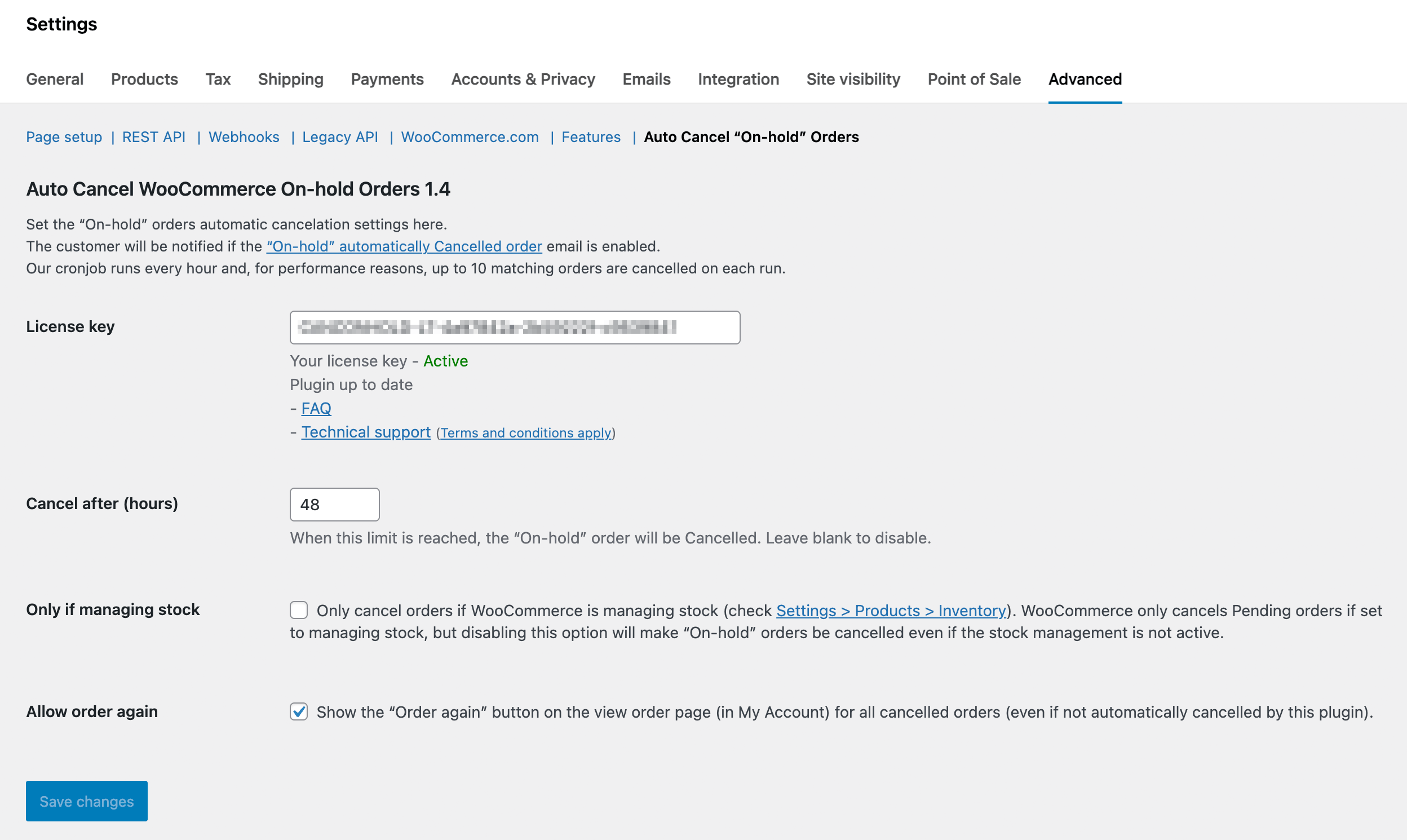Image resolution: width=1407 pixels, height=840 pixels.
Task: View Terms and conditions apply link
Action: pos(526,433)
